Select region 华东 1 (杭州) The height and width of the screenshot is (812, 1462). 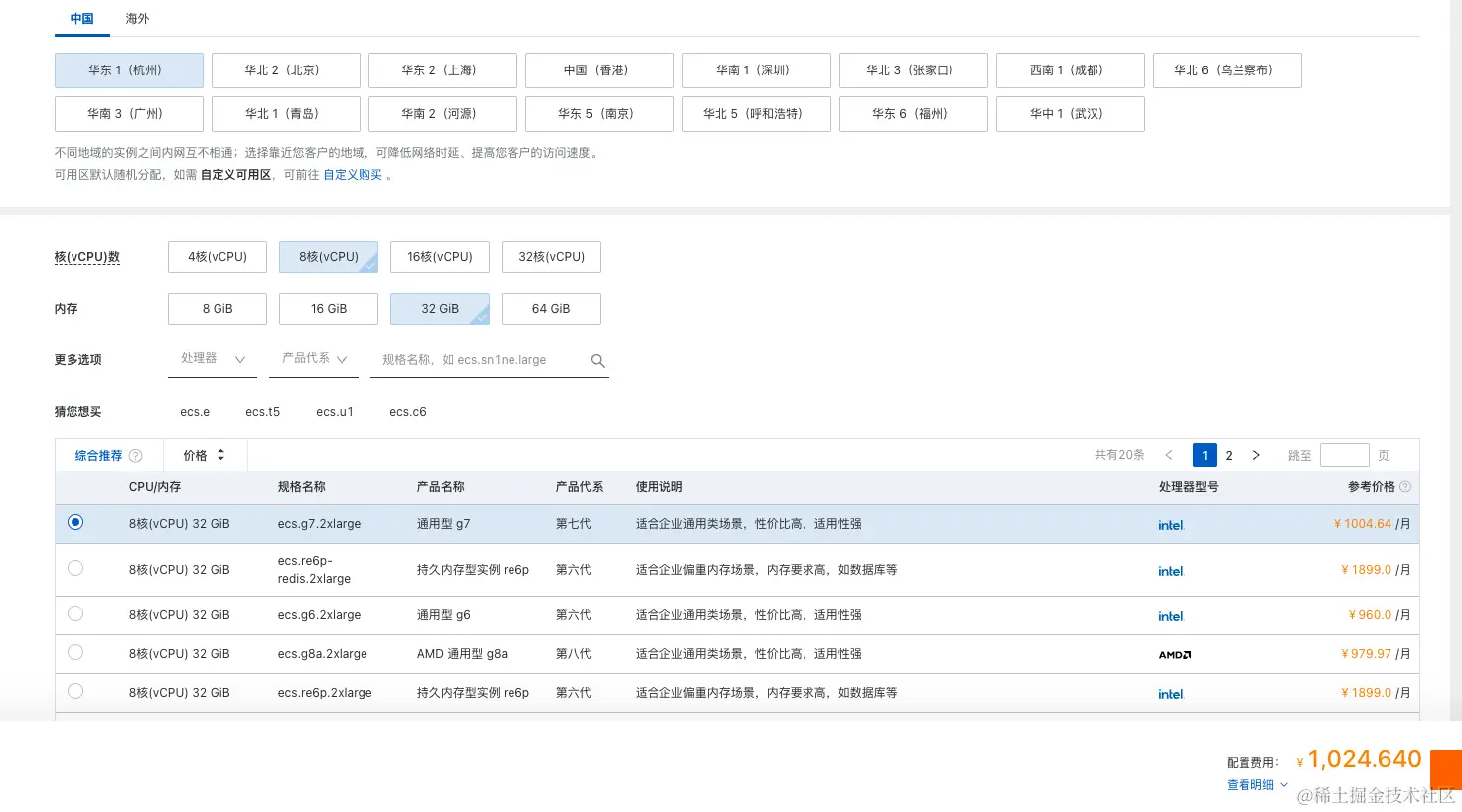[129, 70]
